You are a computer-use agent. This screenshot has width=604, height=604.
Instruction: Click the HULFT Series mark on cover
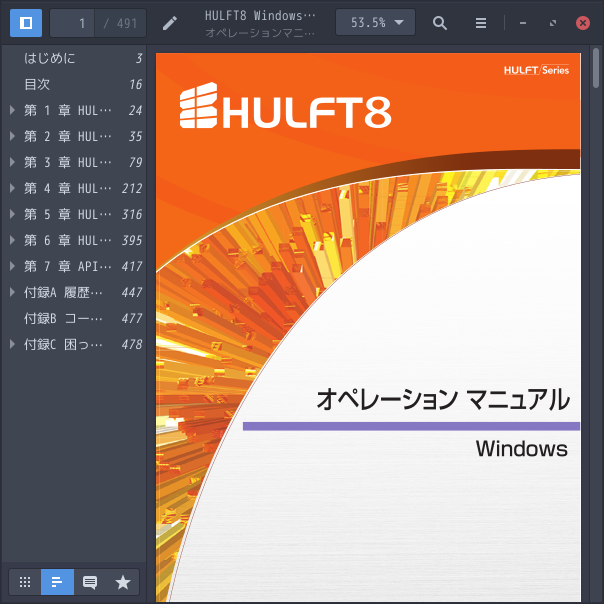point(536,70)
